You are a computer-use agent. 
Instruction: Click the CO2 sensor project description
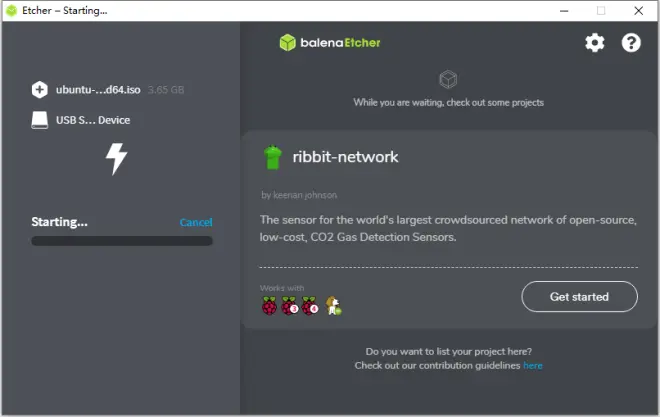tap(448, 228)
